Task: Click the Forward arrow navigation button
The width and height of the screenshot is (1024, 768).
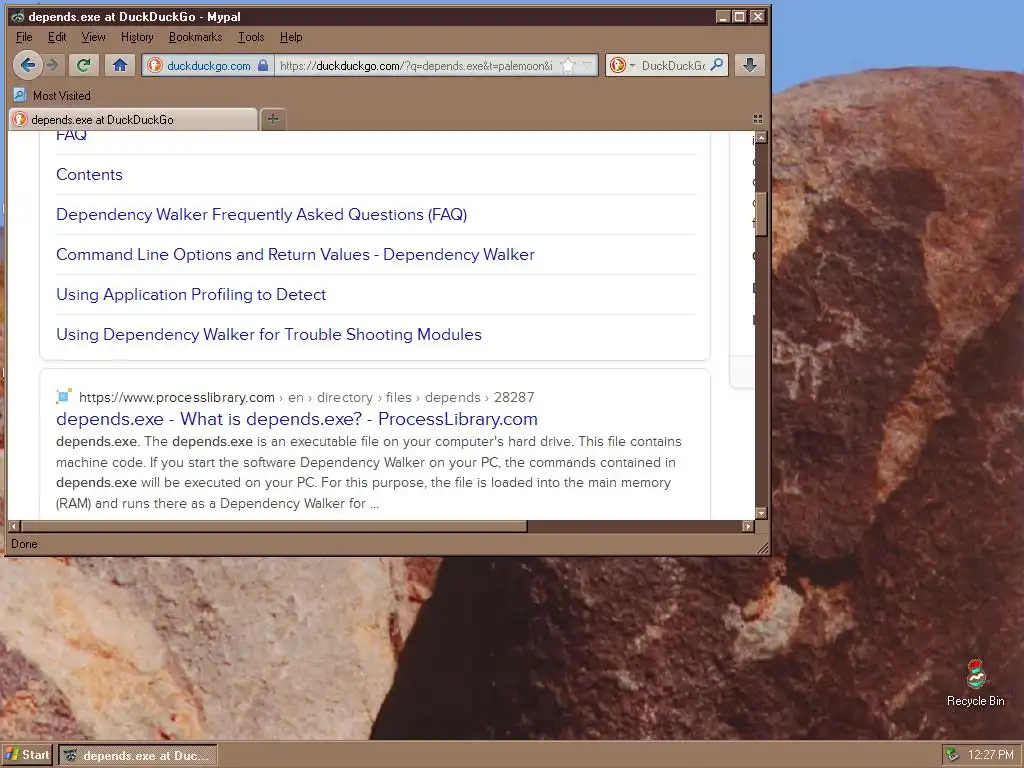Action: (54, 65)
